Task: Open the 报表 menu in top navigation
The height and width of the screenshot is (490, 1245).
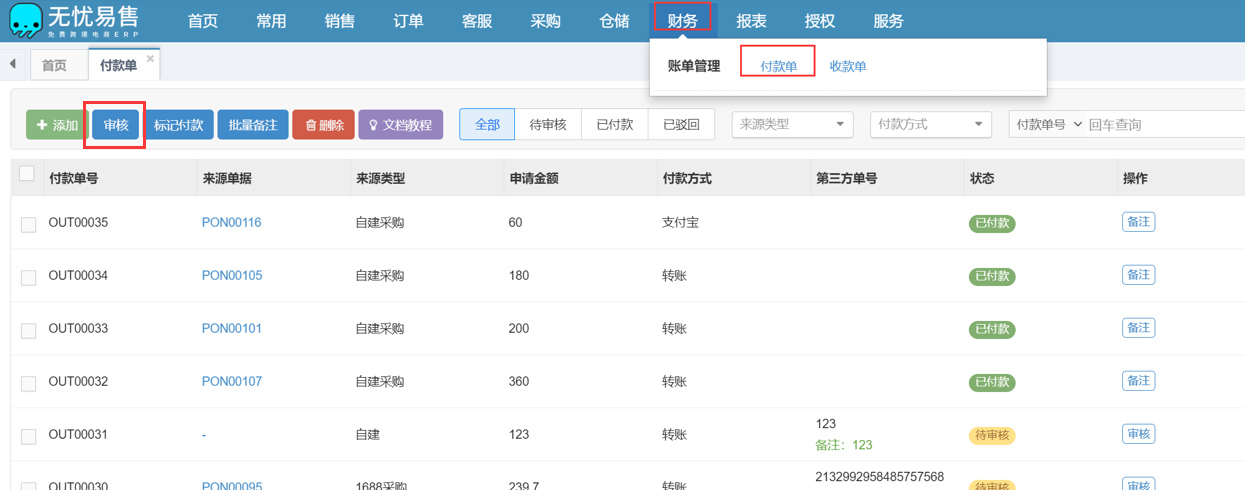Action: 751,21
